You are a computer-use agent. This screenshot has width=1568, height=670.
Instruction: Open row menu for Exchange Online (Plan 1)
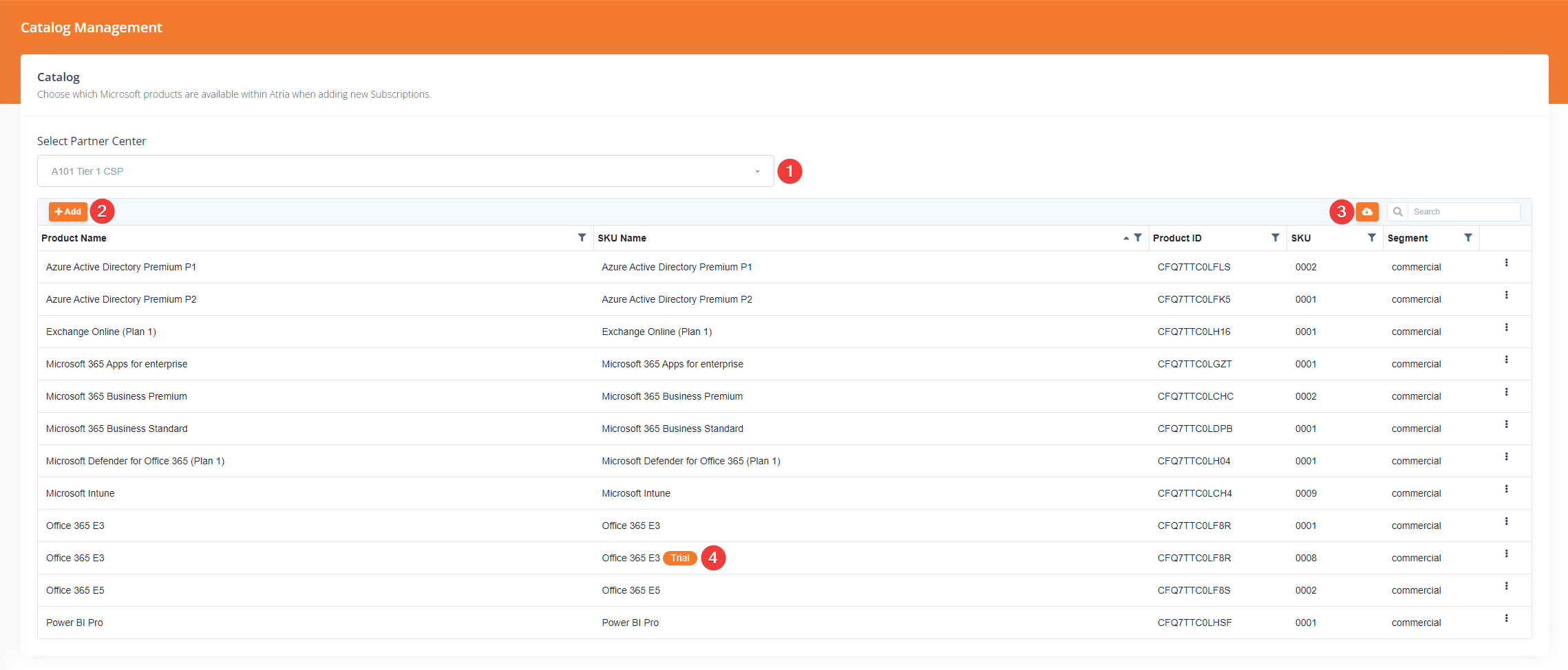tap(1506, 327)
